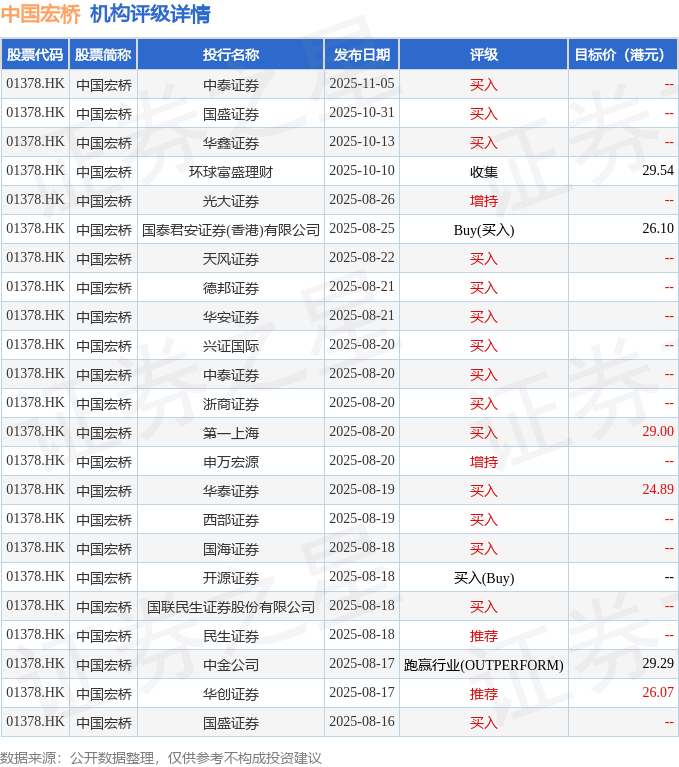Click the 推荐 rating in 华创证券 row

click(484, 694)
